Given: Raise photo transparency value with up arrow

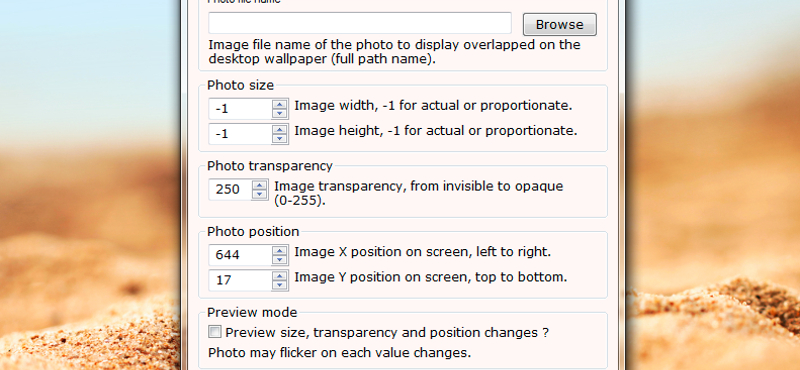Looking at the screenshot, I should pyautogui.click(x=260, y=185).
